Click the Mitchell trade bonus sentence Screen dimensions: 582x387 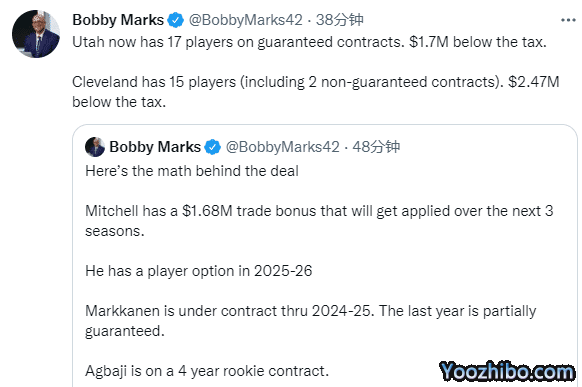point(319,221)
